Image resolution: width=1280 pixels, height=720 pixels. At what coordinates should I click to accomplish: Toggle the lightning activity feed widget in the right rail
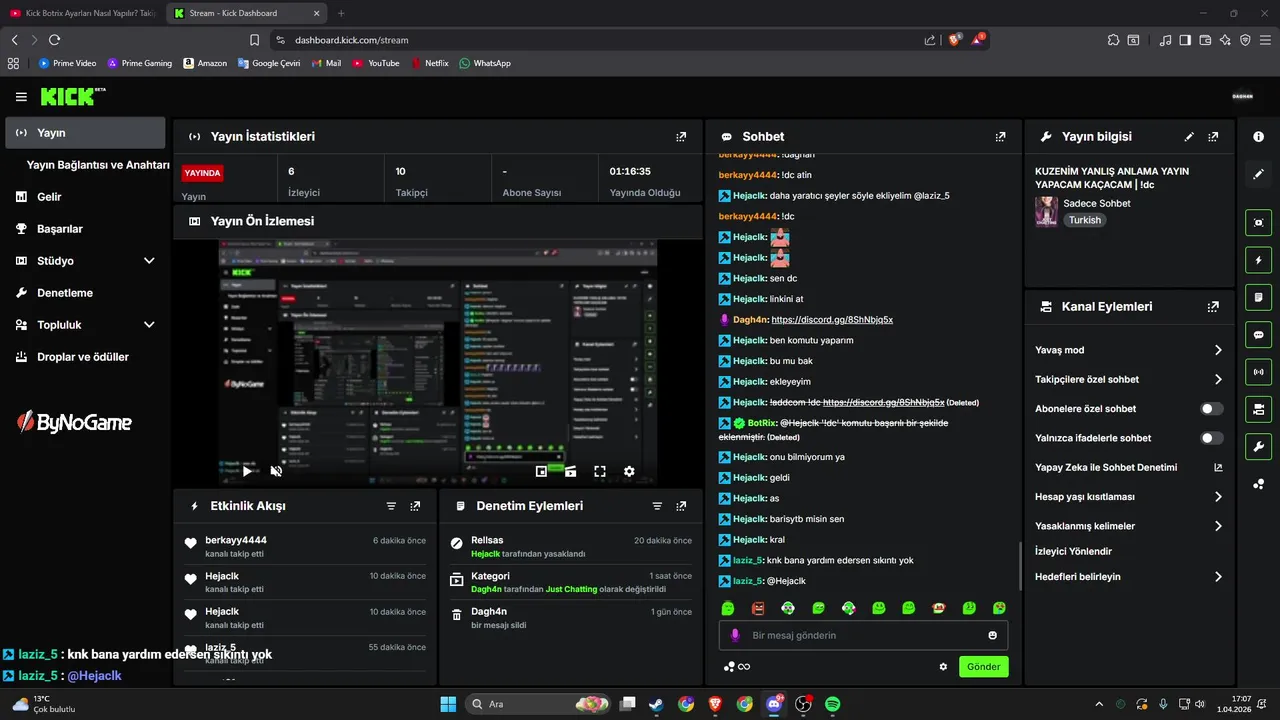click(1258, 260)
